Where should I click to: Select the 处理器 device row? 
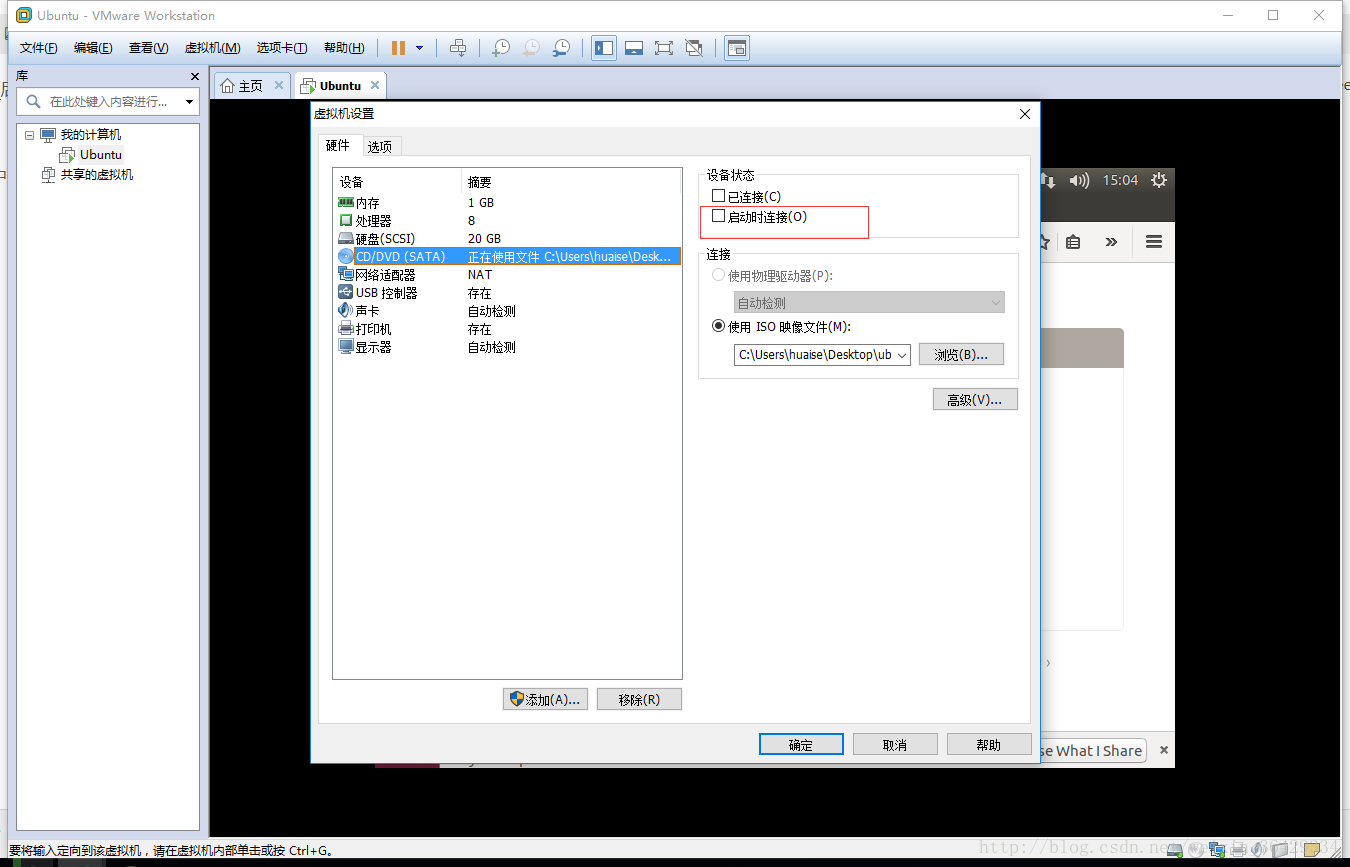click(x=507, y=221)
